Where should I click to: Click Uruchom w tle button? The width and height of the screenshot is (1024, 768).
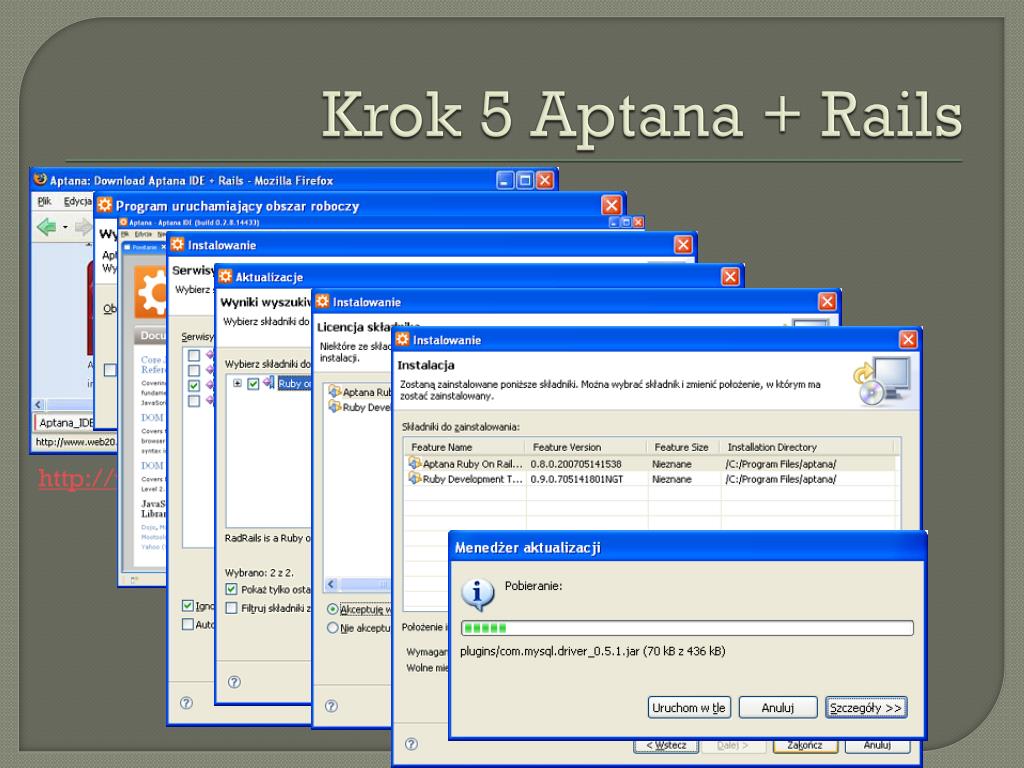coord(689,708)
